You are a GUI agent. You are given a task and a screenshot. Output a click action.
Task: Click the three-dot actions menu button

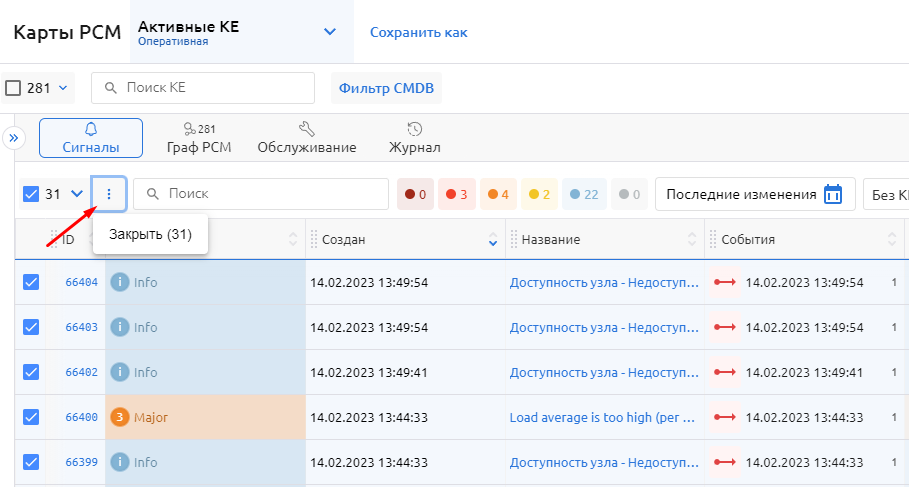point(109,194)
